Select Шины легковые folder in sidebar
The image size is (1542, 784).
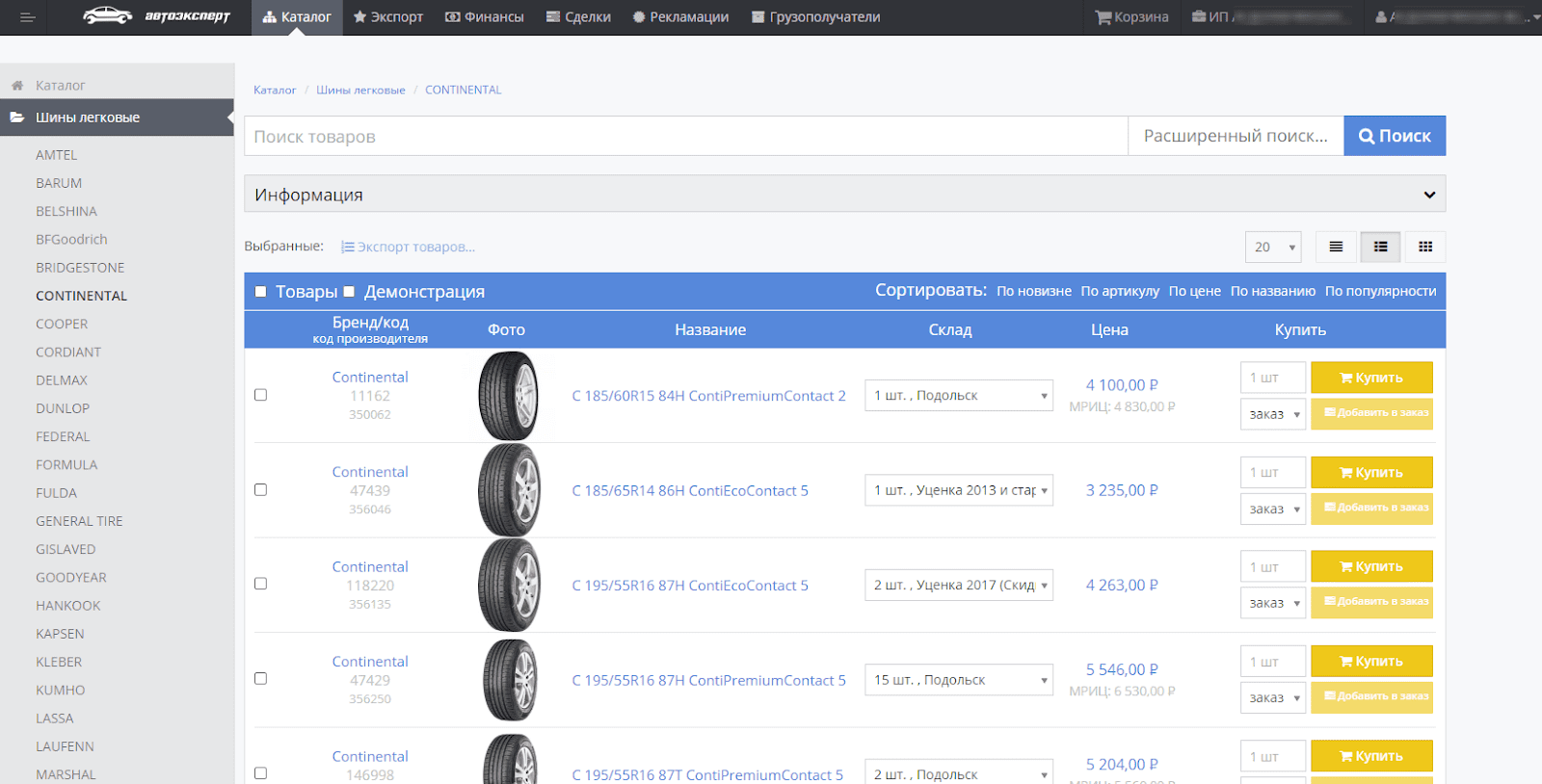(117, 118)
